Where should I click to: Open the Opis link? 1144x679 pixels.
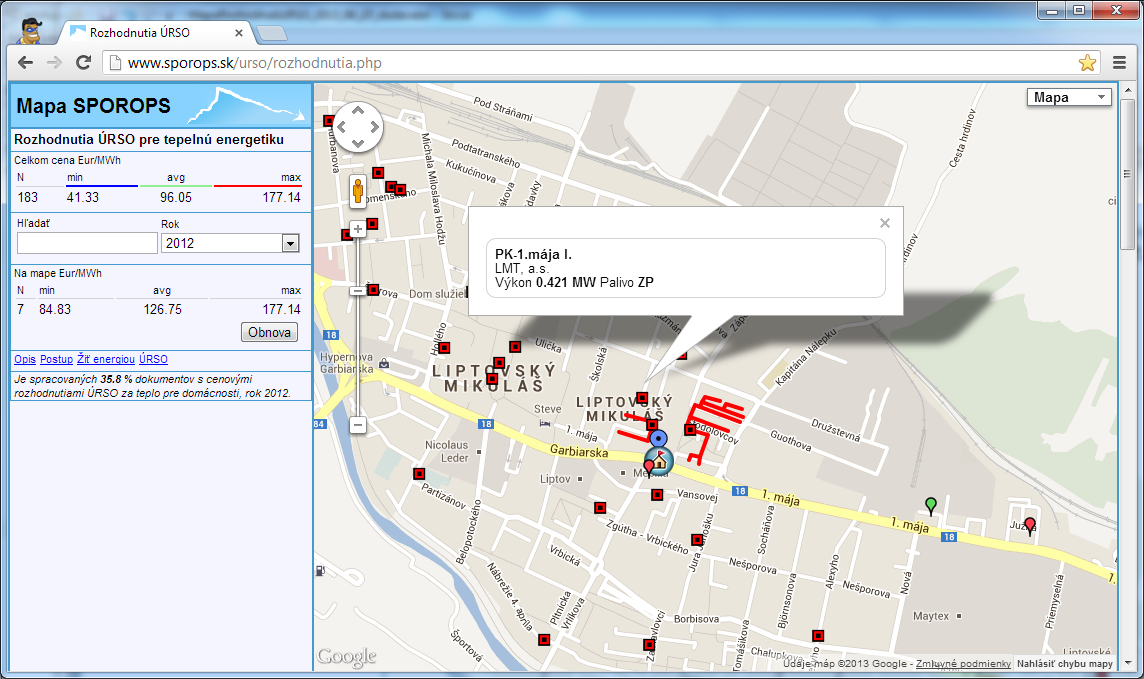(x=25, y=359)
